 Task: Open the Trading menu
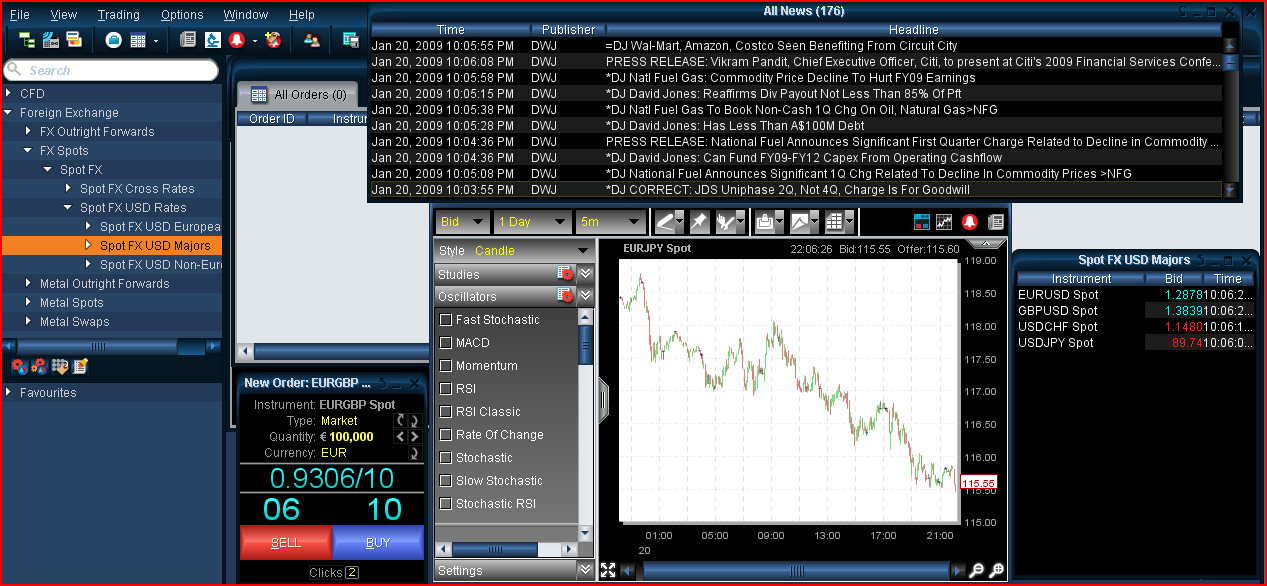[x=118, y=15]
